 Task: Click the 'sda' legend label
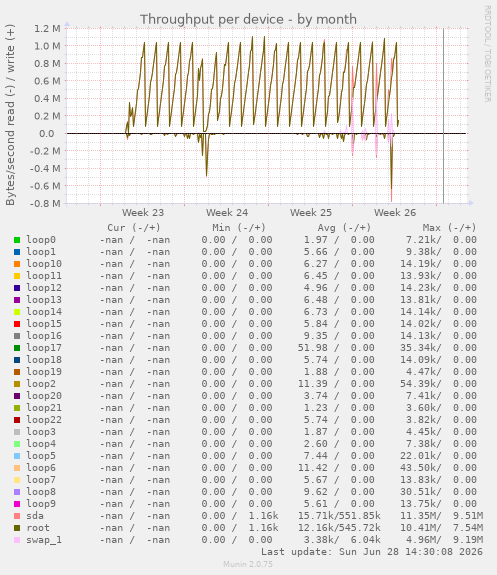coord(35,516)
